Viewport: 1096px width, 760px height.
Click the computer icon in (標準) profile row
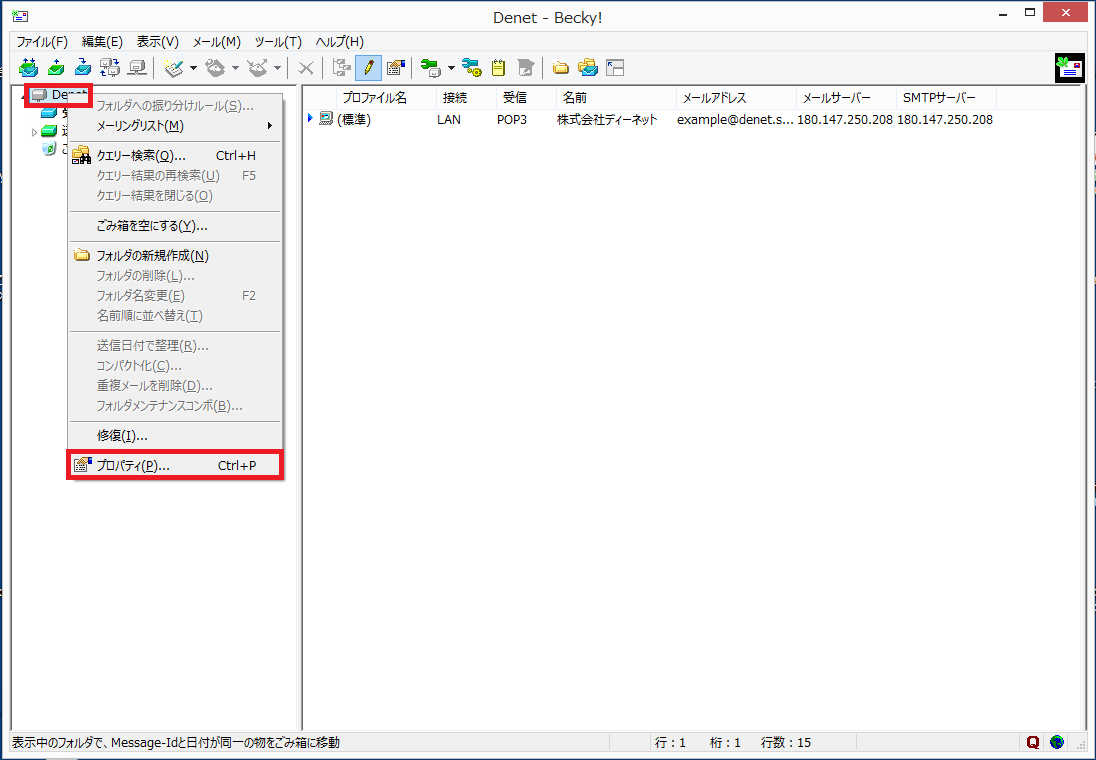(326, 119)
